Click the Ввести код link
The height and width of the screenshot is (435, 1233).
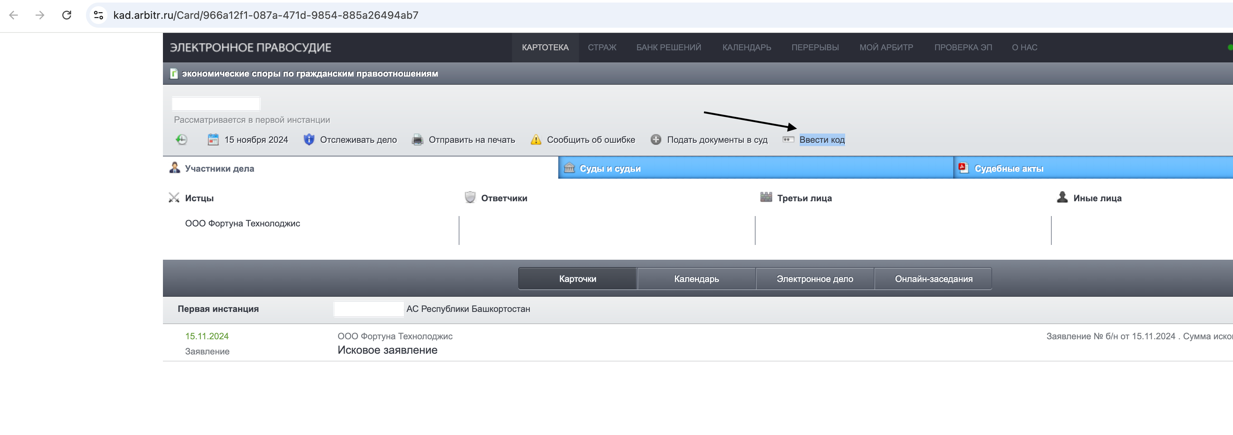pos(822,140)
